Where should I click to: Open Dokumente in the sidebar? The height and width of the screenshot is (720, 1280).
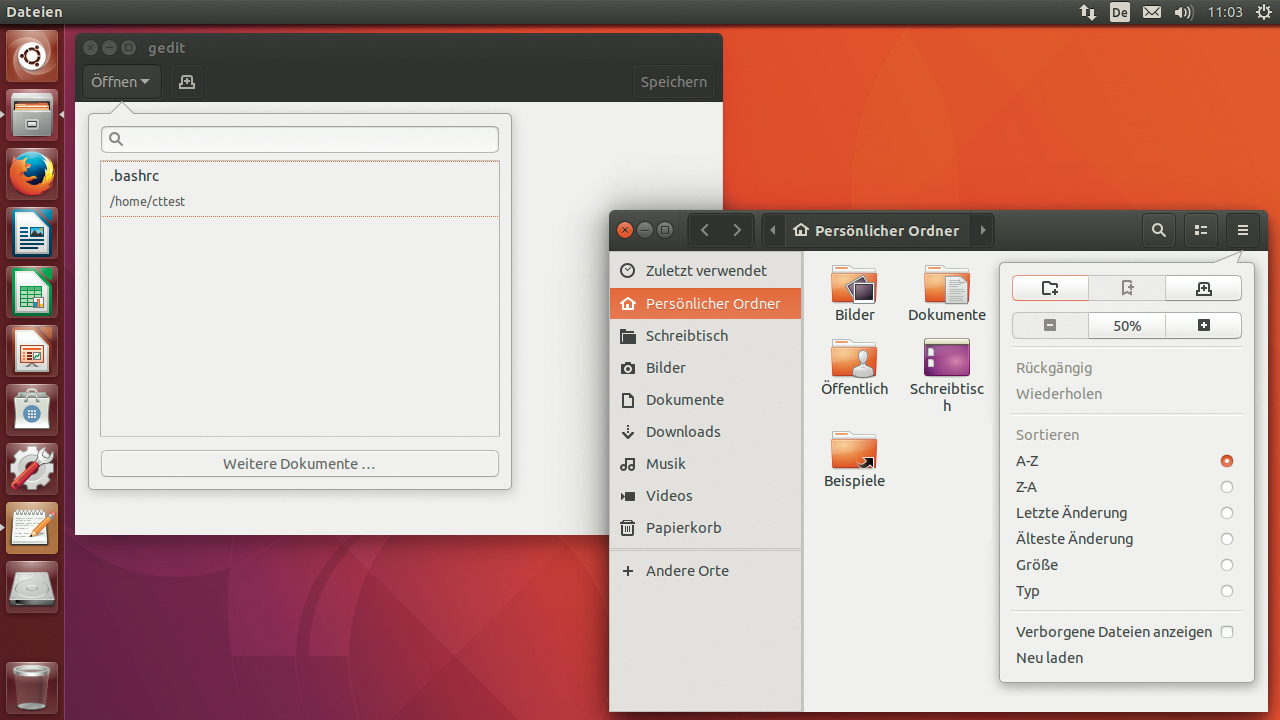click(705, 400)
